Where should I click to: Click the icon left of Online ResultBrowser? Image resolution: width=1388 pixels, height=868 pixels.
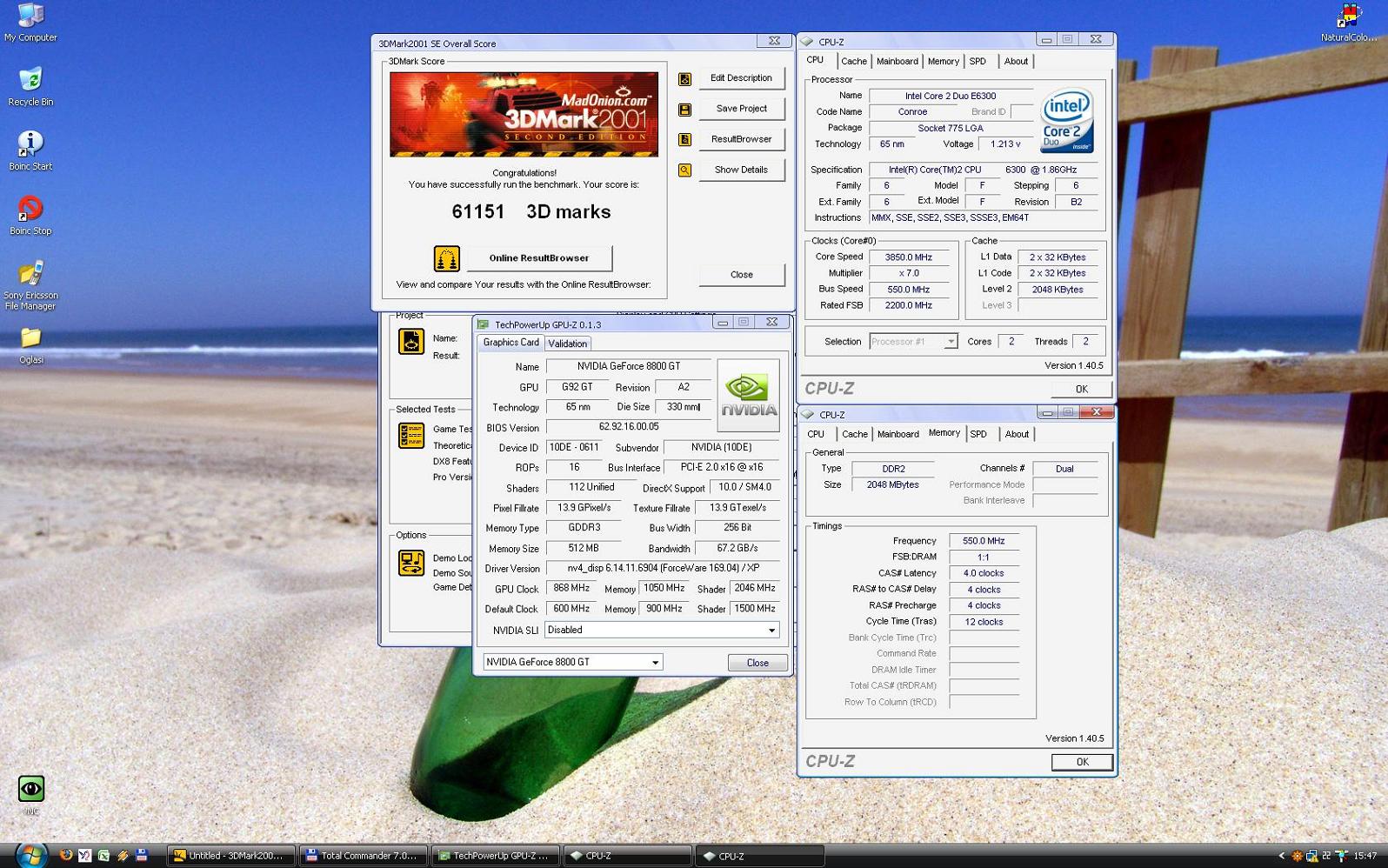pyautogui.click(x=446, y=258)
